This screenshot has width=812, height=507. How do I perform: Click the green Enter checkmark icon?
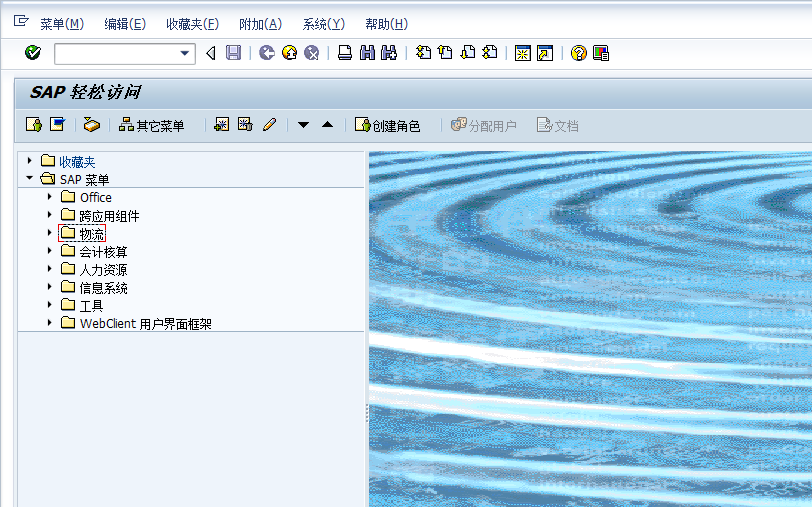(x=33, y=53)
